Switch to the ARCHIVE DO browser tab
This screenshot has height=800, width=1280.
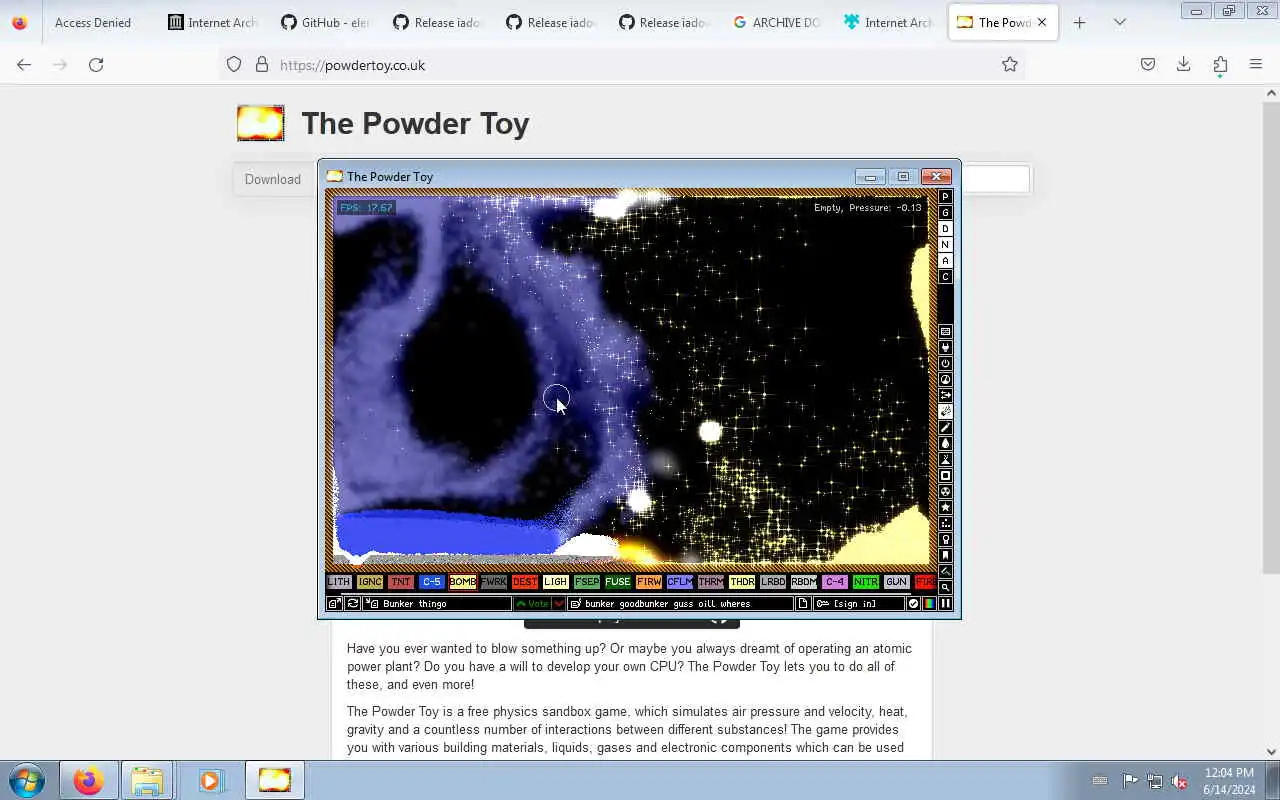coord(777,22)
